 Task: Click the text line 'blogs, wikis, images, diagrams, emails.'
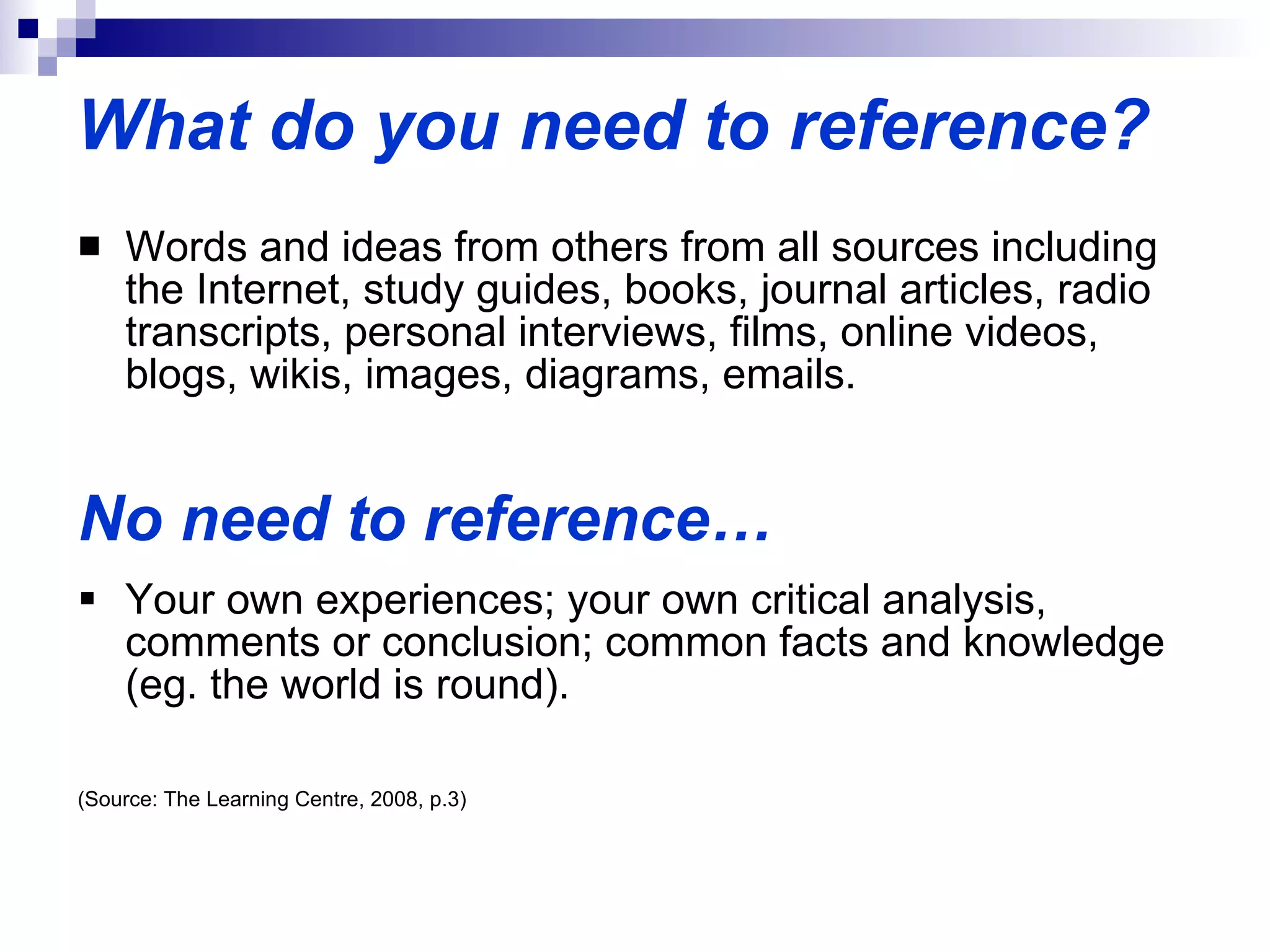[x=490, y=375]
